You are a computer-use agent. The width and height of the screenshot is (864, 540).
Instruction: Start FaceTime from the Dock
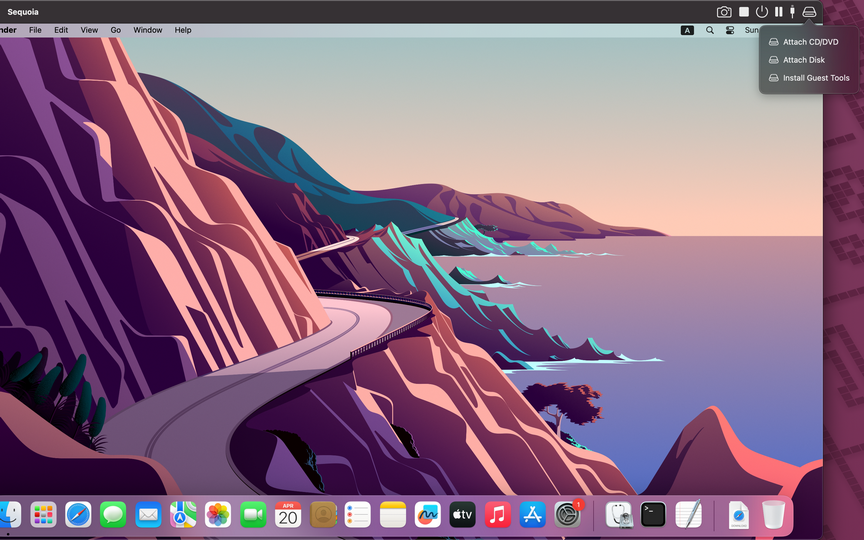click(x=253, y=515)
